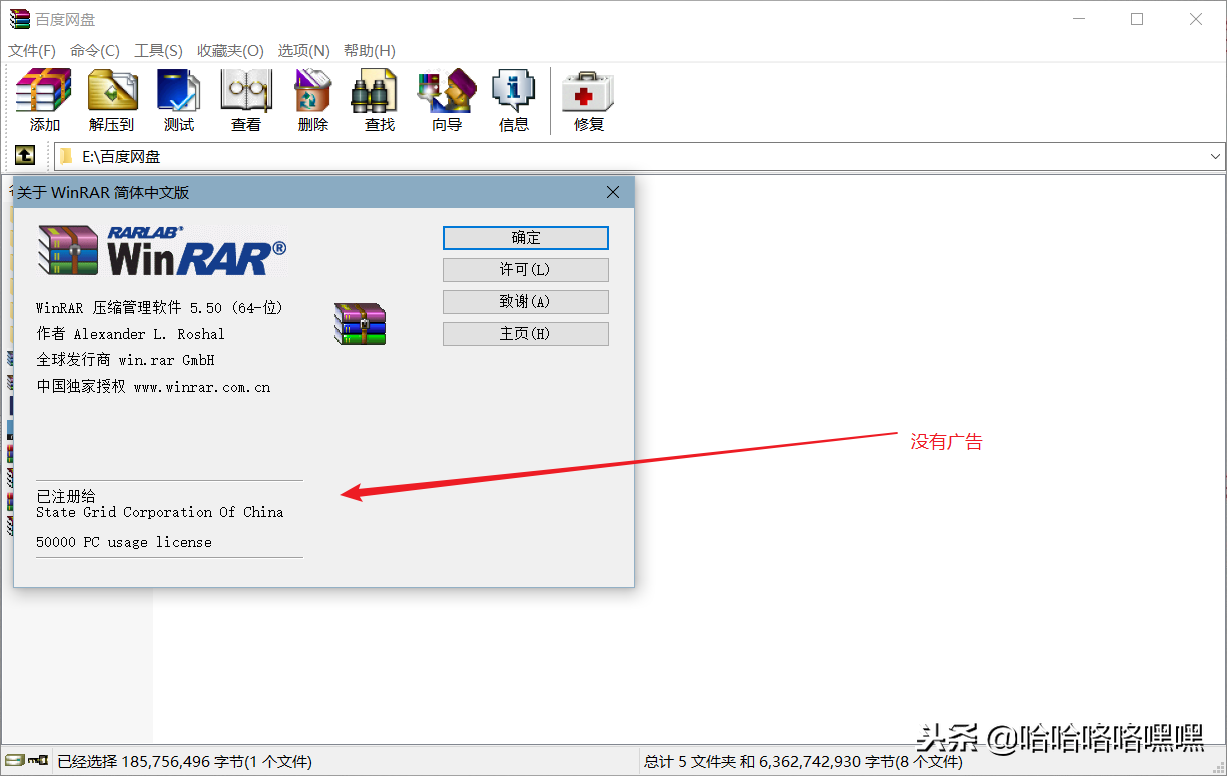
Task: Open the Tools (工具) menu
Action: click(x=158, y=50)
